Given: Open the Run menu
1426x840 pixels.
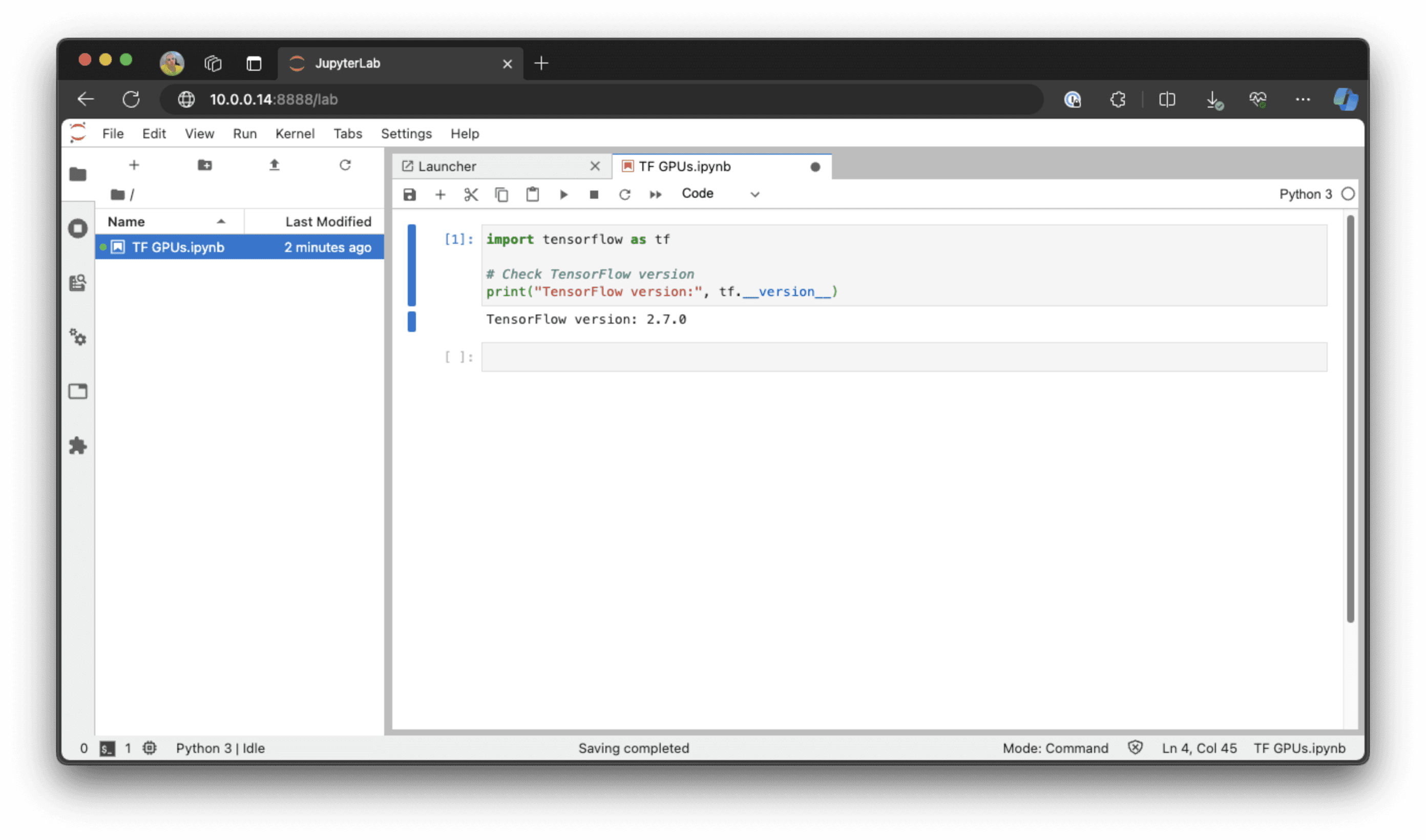Looking at the screenshot, I should pos(244,133).
